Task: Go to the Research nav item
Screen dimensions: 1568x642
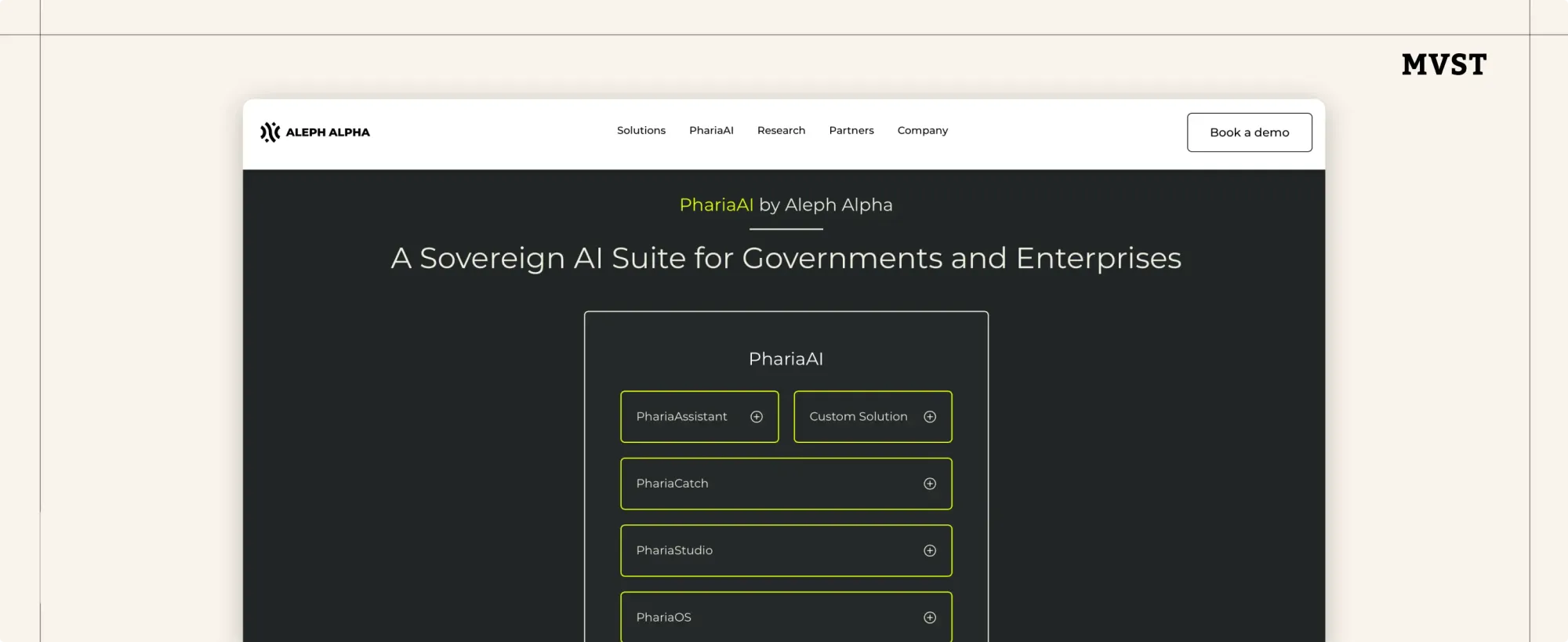Action: click(x=781, y=130)
